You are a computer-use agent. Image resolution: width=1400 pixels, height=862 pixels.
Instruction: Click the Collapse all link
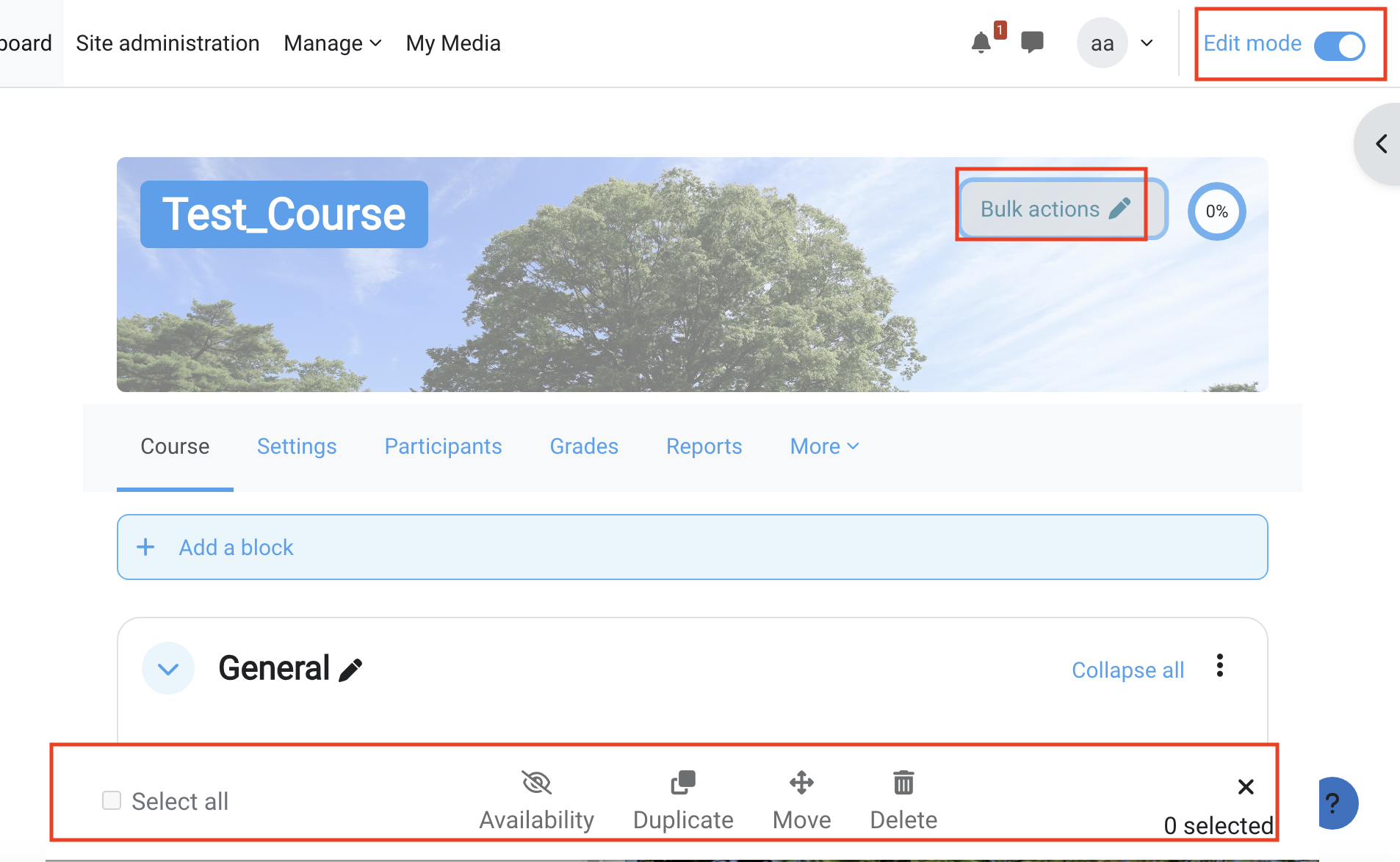point(1127,670)
